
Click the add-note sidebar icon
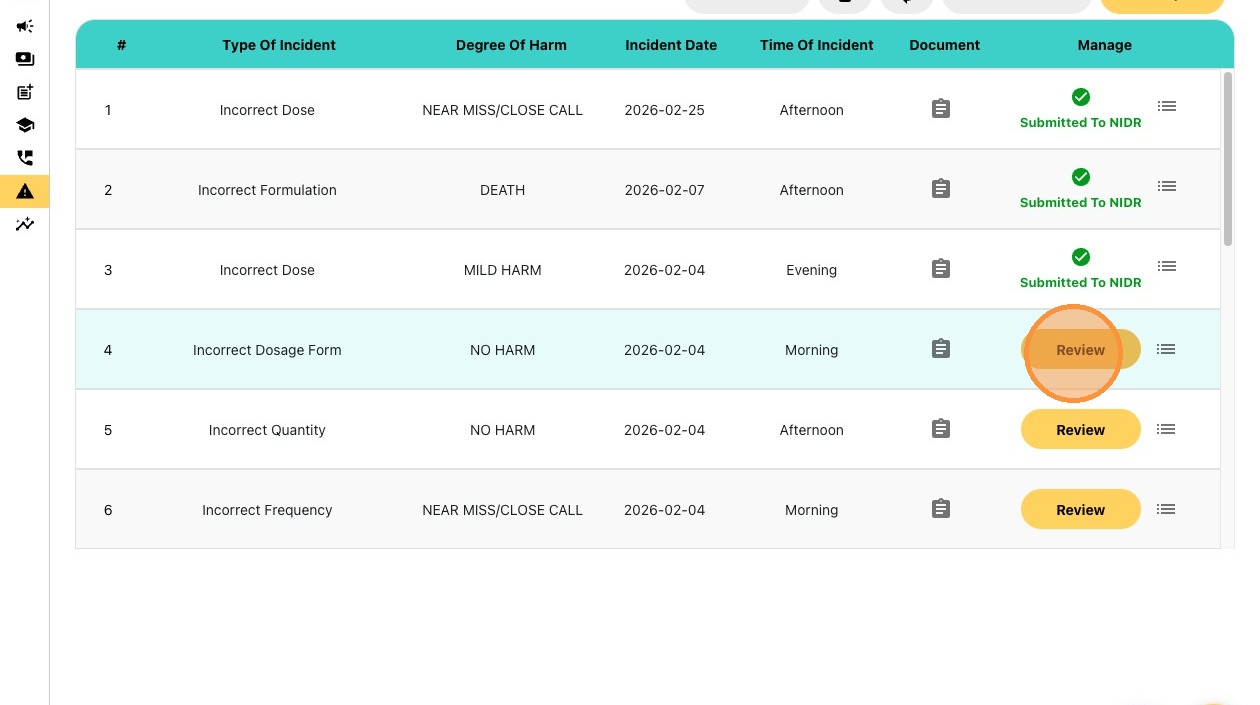[x=25, y=93]
